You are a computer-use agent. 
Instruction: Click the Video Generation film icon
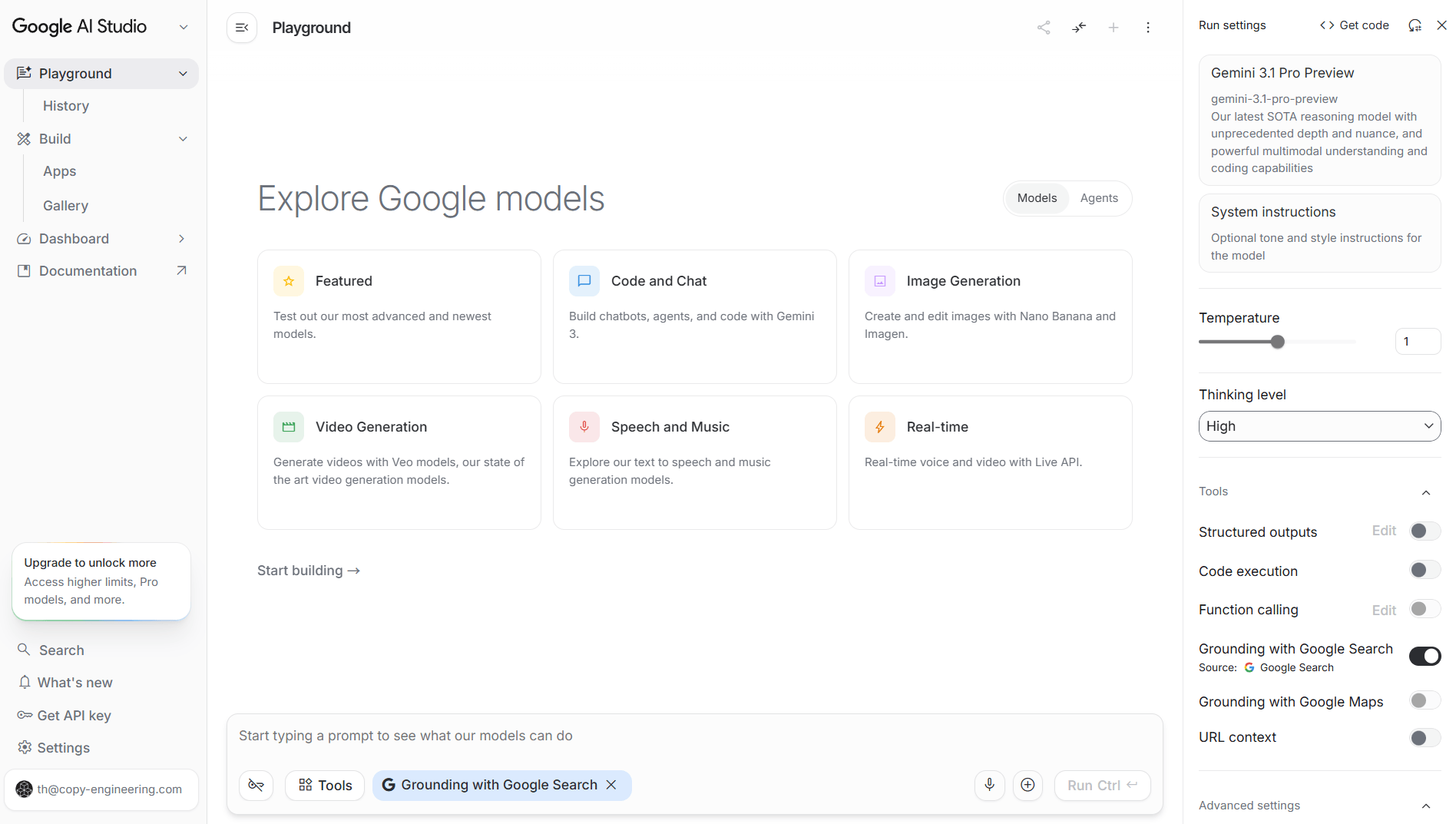tap(289, 427)
